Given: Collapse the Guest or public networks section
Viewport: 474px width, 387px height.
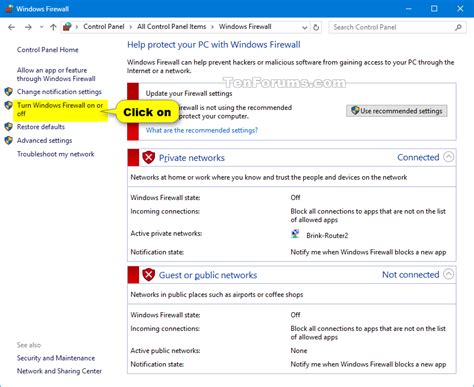Looking at the screenshot, I should [449, 274].
